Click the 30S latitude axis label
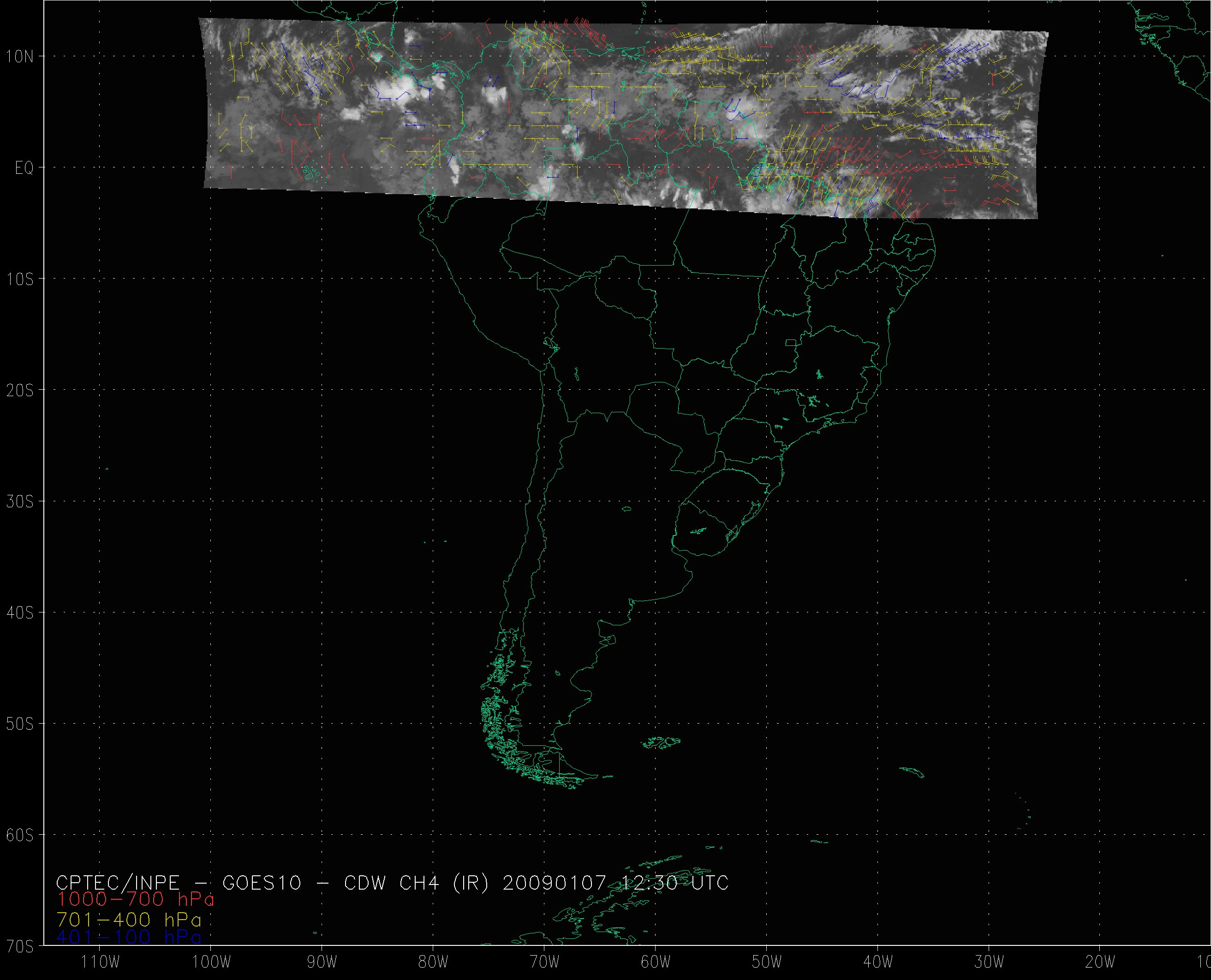 [x=20, y=501]
